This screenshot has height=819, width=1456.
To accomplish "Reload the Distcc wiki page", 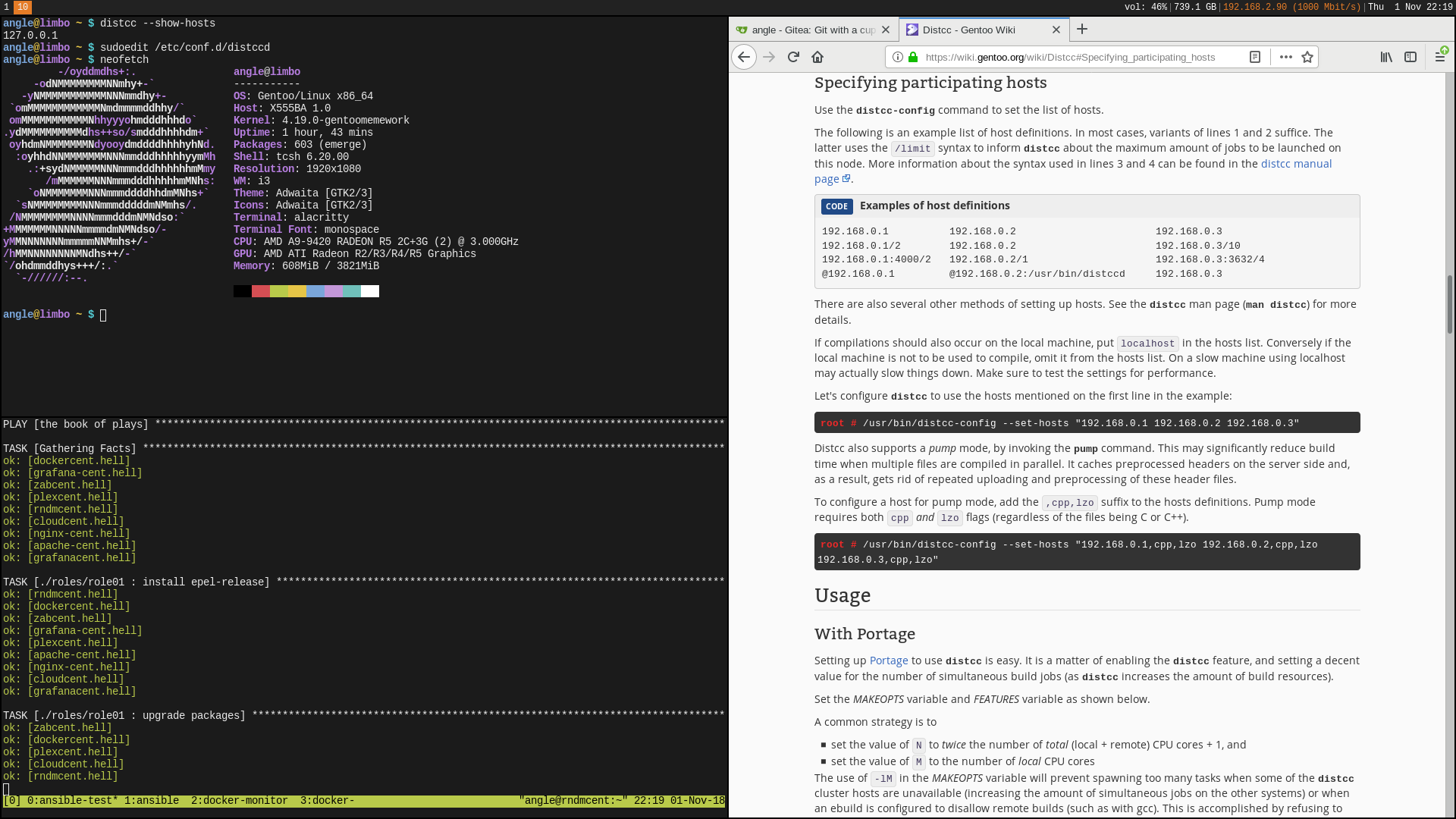I will tap(793, 57).
